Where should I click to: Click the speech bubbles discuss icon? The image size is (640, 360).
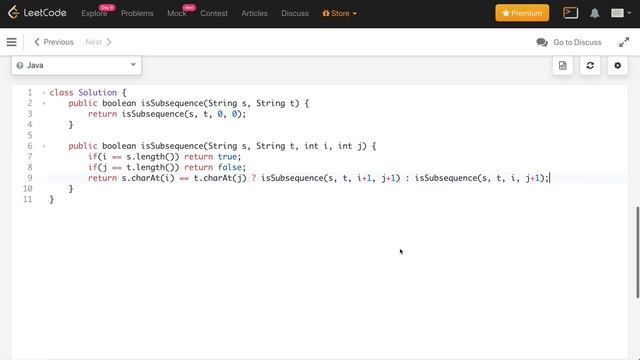pos(542,42)
